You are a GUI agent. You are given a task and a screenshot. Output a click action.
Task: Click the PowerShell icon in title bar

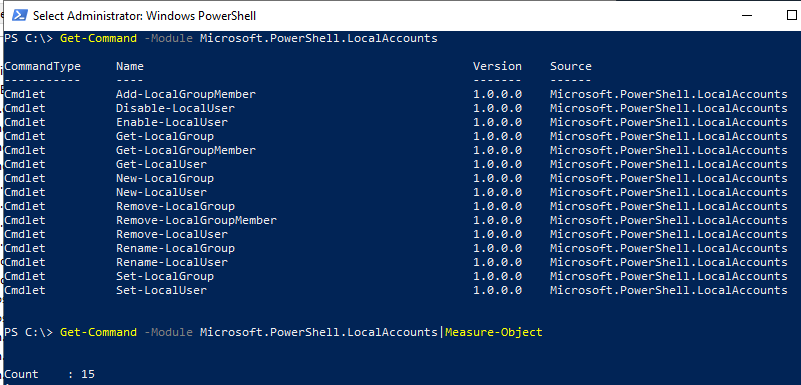(x=19, y=16)
